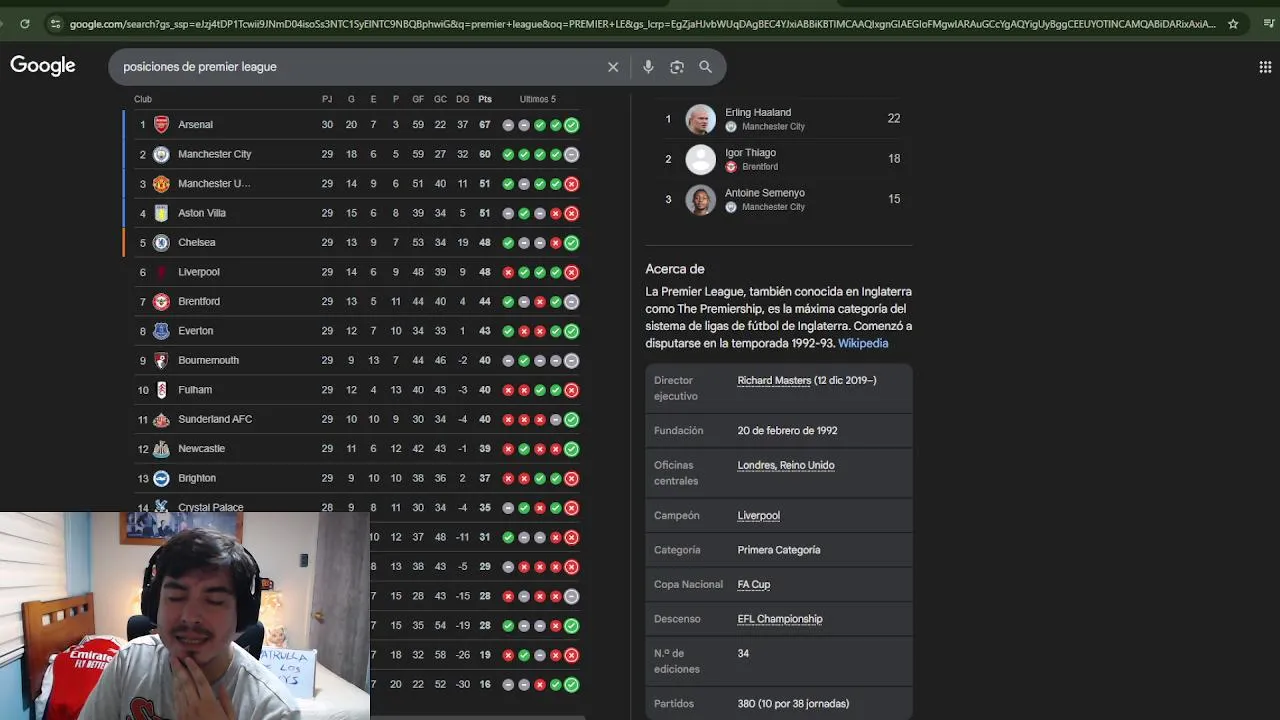The height and width of the screenshot is (720, 1280).
Task: Click the Últimos 5 column header
Action: point(537,99)
